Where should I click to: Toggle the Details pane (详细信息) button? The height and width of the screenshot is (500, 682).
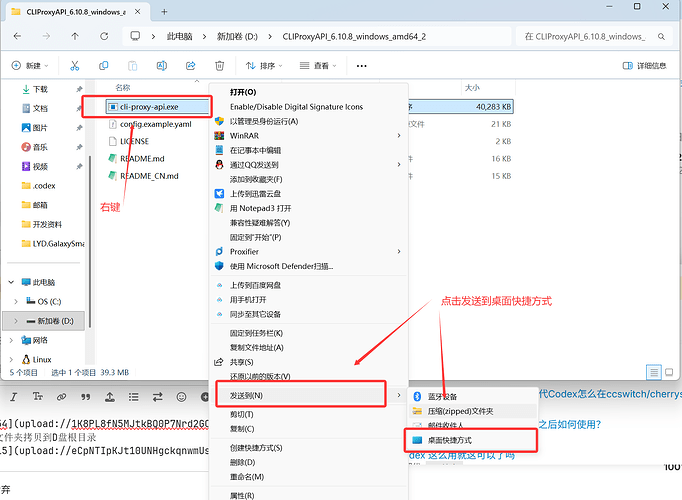coord(644,66)
